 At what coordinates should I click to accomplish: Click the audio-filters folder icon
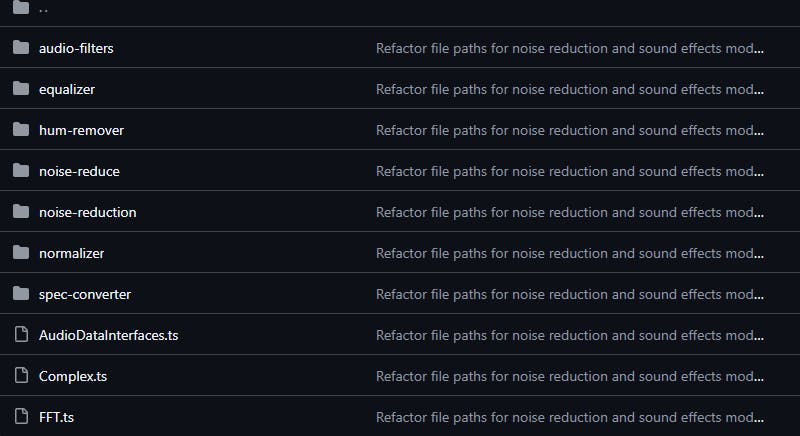click(21, 48)
